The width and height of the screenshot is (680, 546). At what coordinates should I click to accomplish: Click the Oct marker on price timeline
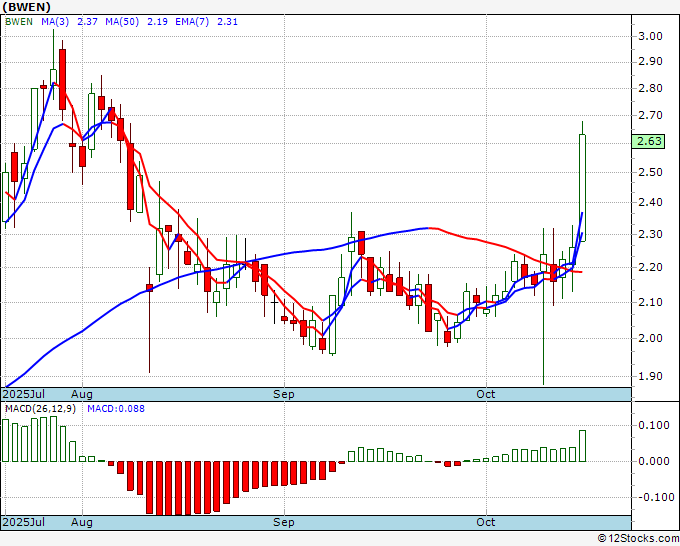pyautogui.click(x=486, y=394)
